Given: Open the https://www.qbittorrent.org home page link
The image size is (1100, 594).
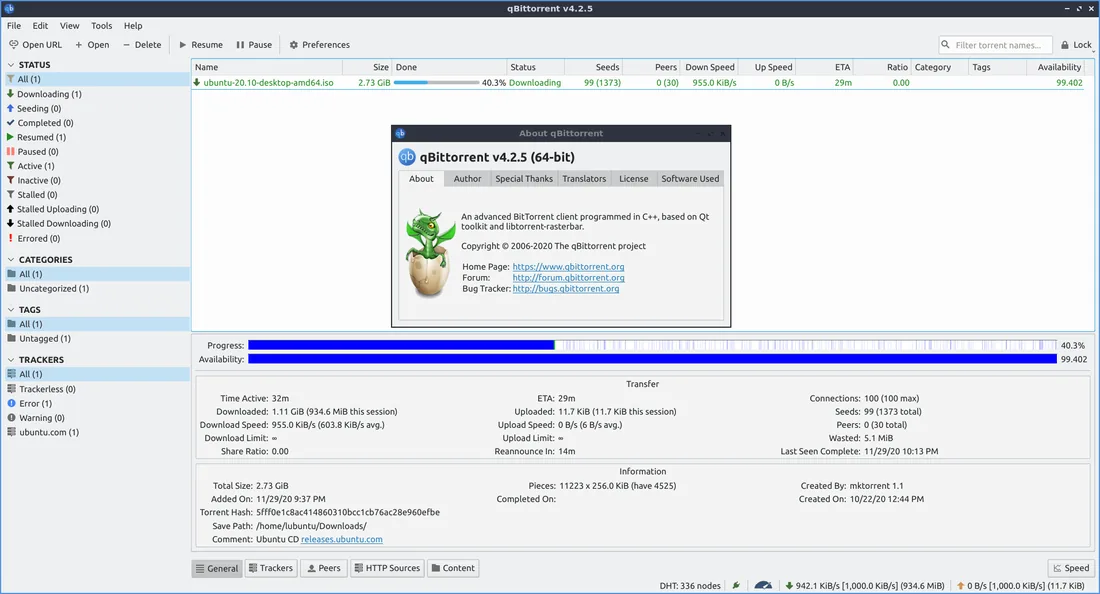Looking at the screenshot, I should pos(568,267).
